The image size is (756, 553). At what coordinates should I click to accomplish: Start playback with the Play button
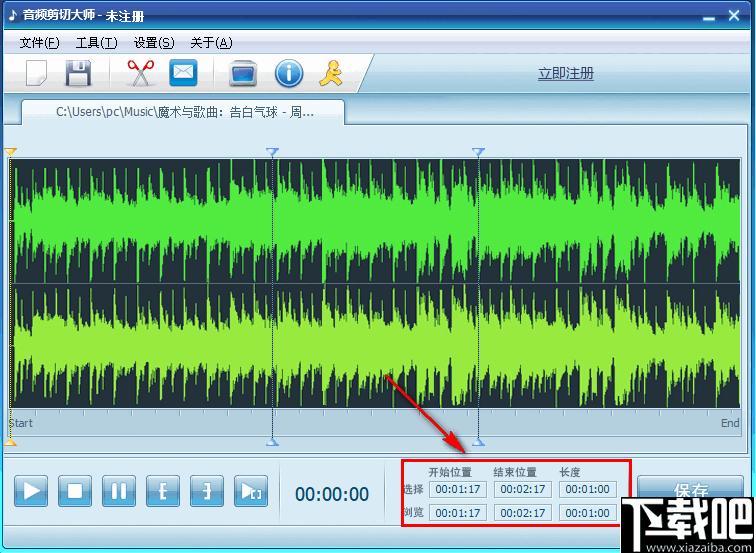pos(31,491)
